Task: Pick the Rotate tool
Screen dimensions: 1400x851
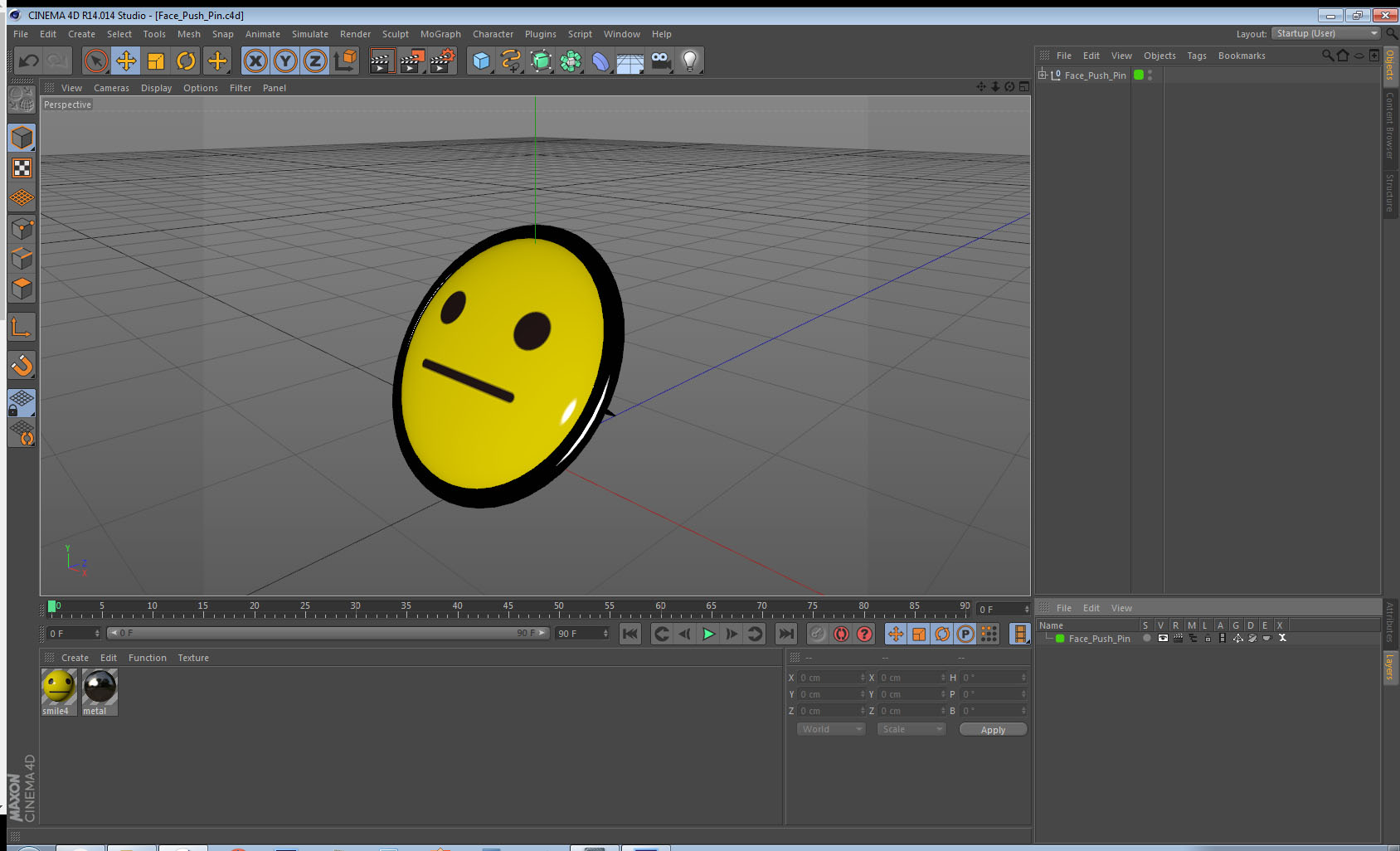Action: [186, 61]
